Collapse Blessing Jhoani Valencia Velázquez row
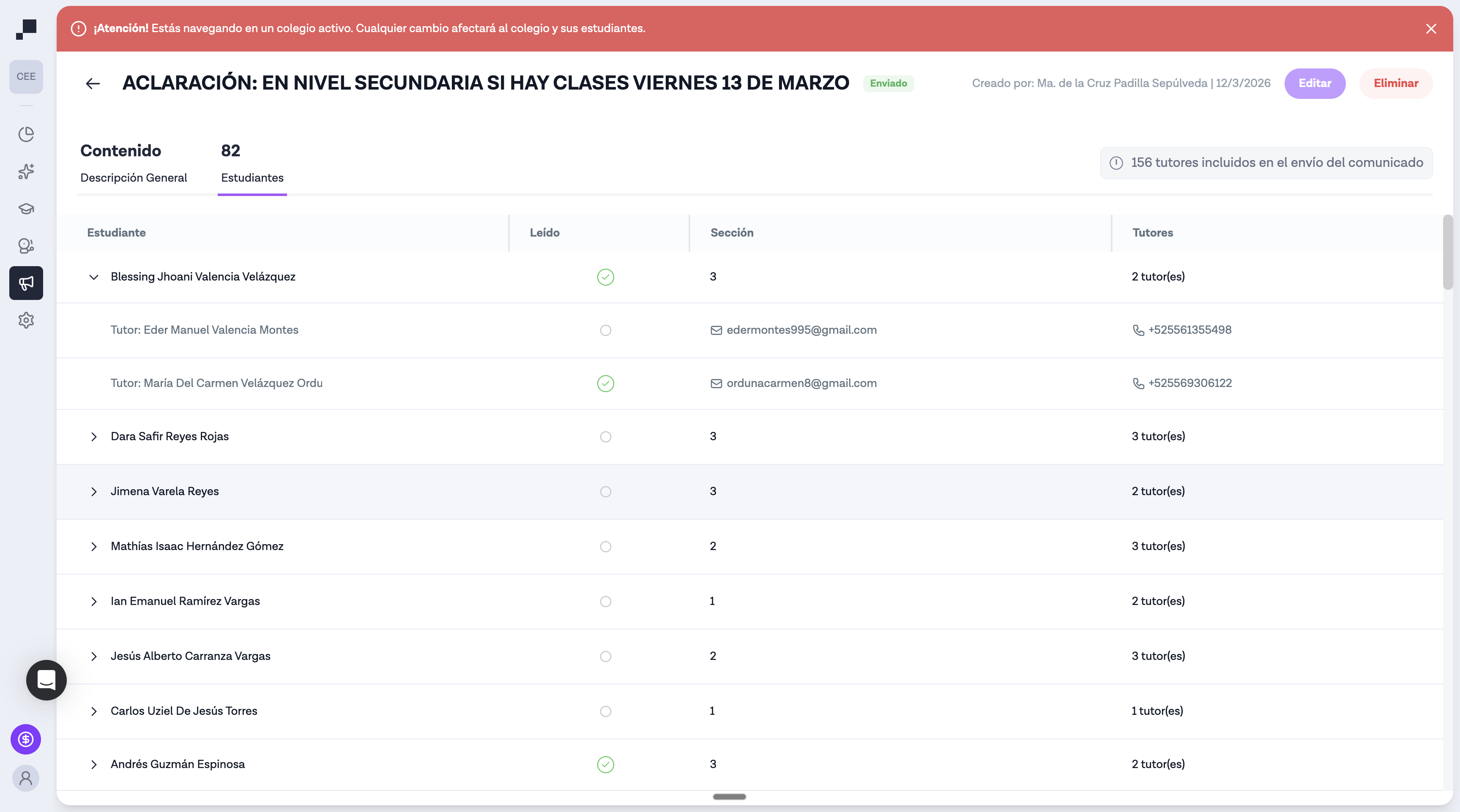1460x812 pixels. 94,277
